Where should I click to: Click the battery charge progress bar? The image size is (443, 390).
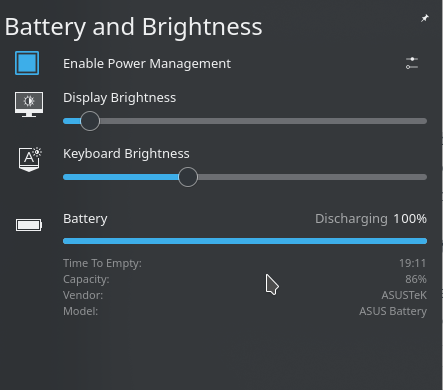245,241
